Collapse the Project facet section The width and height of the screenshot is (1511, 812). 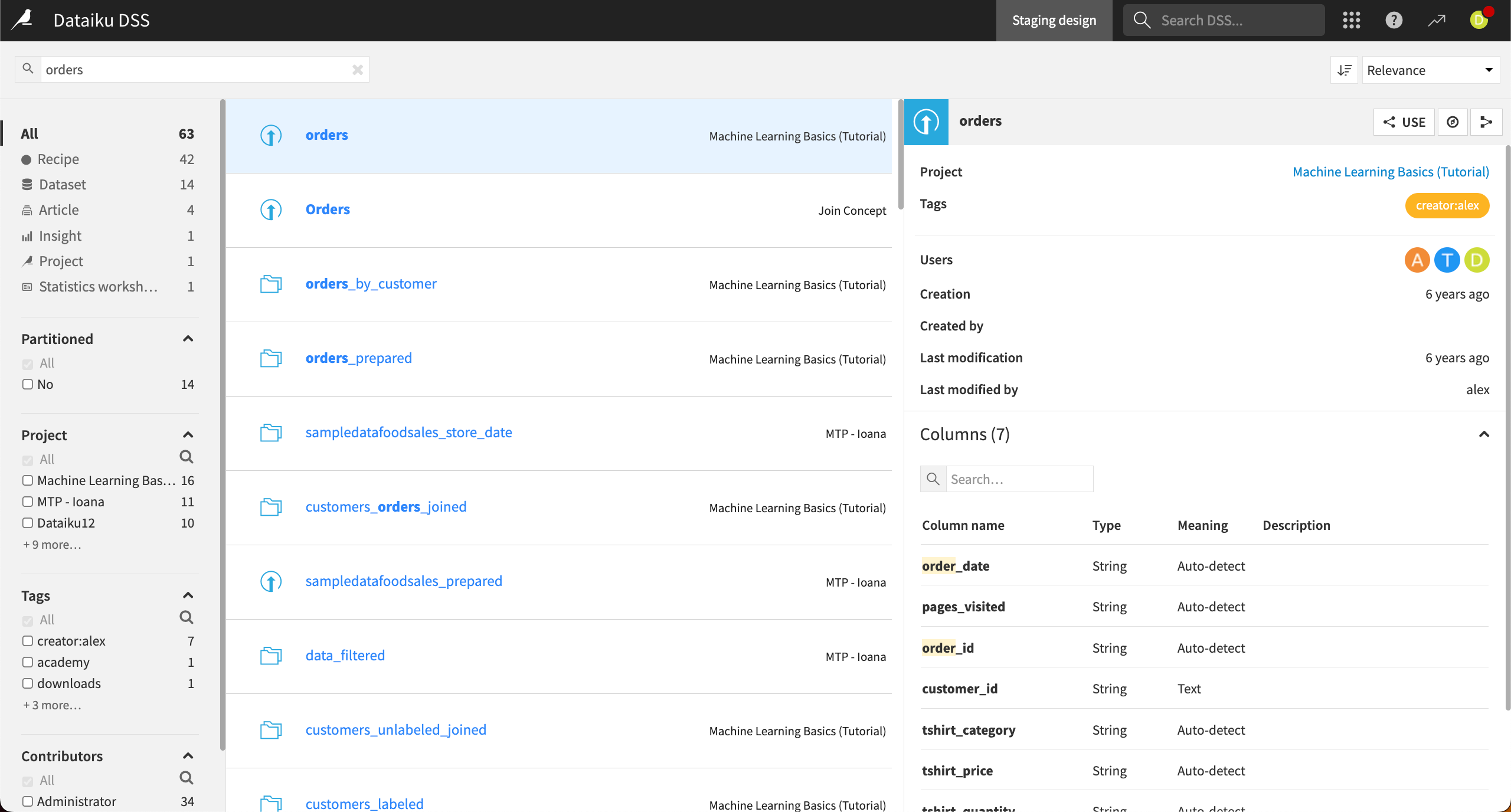[x=188, y=435]
